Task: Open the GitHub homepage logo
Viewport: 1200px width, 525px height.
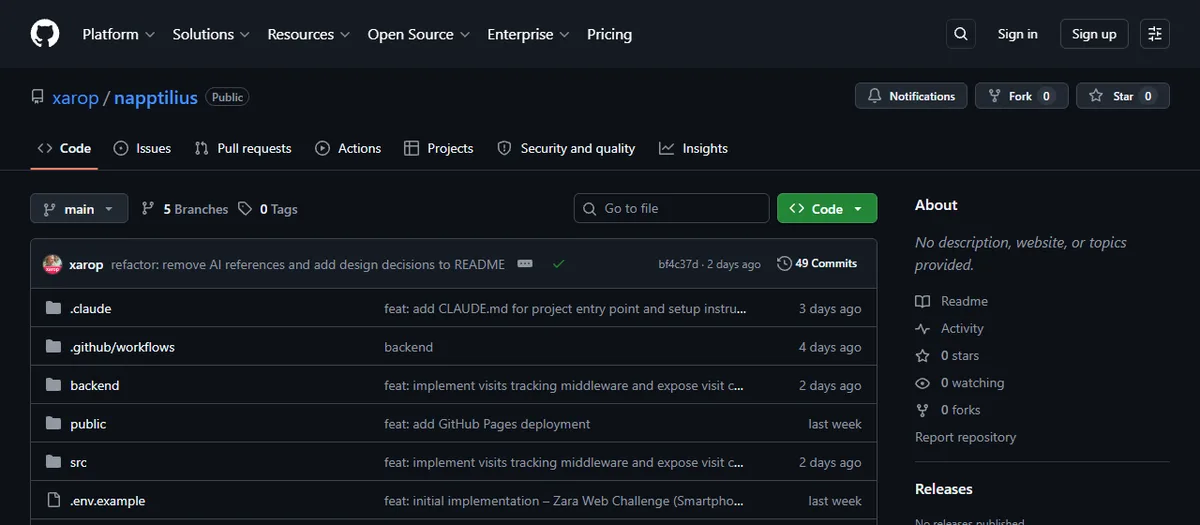Action: tap(45, 34)
